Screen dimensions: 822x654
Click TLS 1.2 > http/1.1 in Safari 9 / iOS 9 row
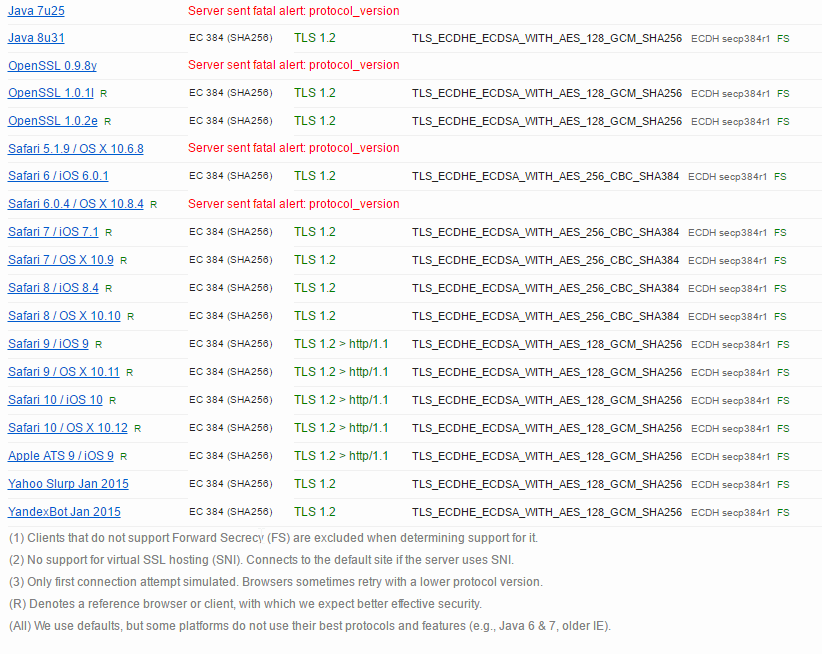coord(341,344)
